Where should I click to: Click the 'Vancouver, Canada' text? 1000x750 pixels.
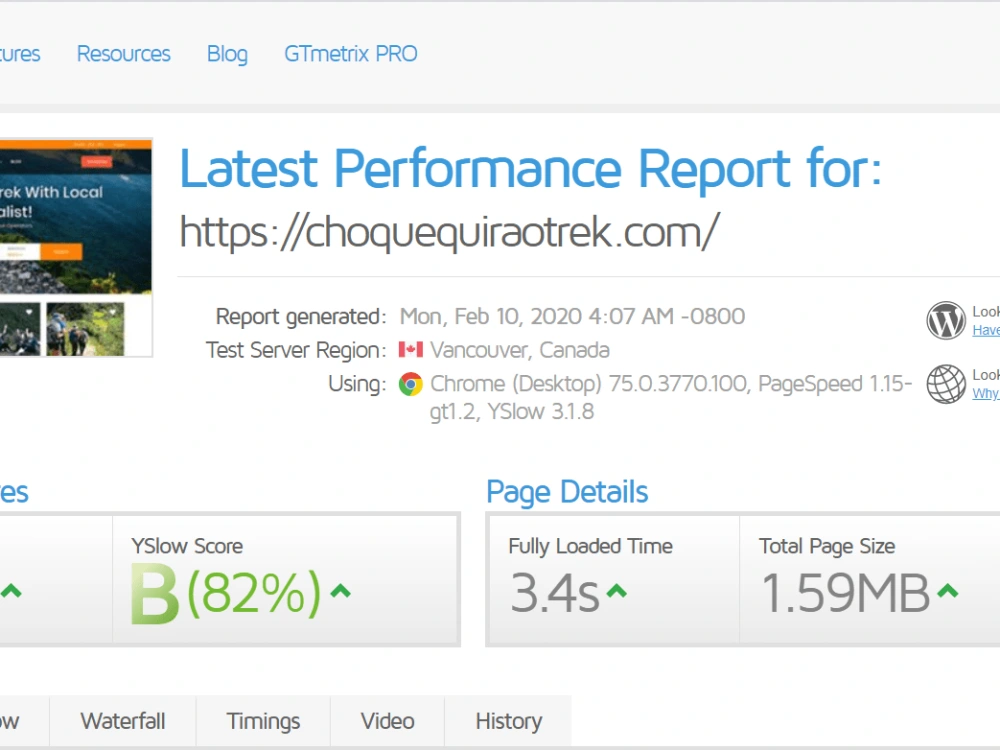(520, 350)
